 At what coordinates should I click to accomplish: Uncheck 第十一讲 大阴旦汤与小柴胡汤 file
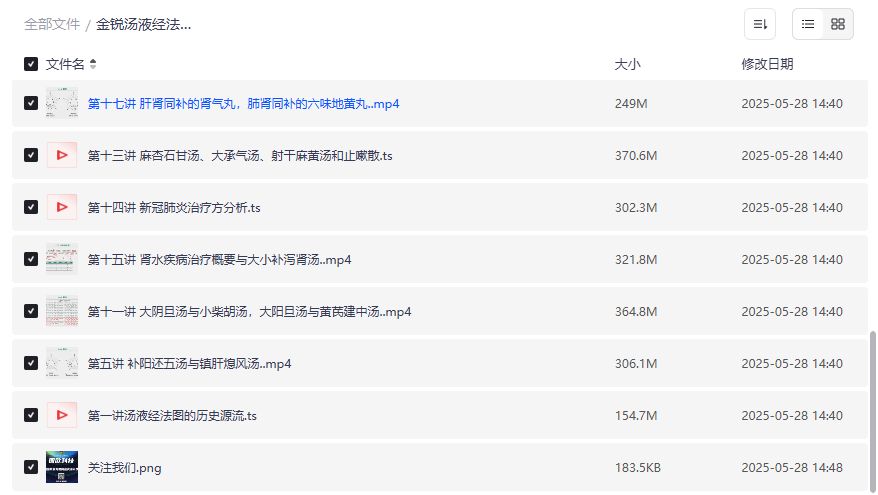pyautogui.click(x=31, y=311)
